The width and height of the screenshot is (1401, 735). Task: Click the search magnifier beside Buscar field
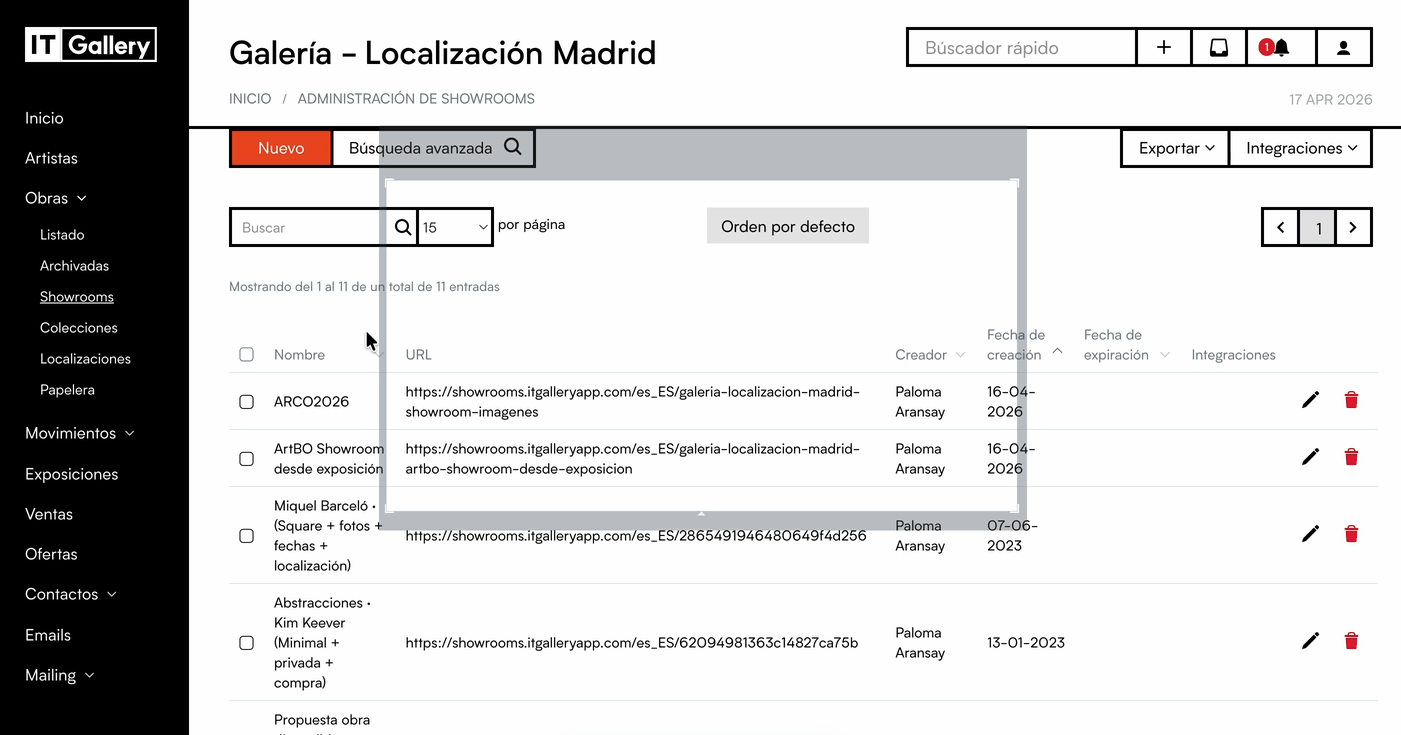pos(403,227)
